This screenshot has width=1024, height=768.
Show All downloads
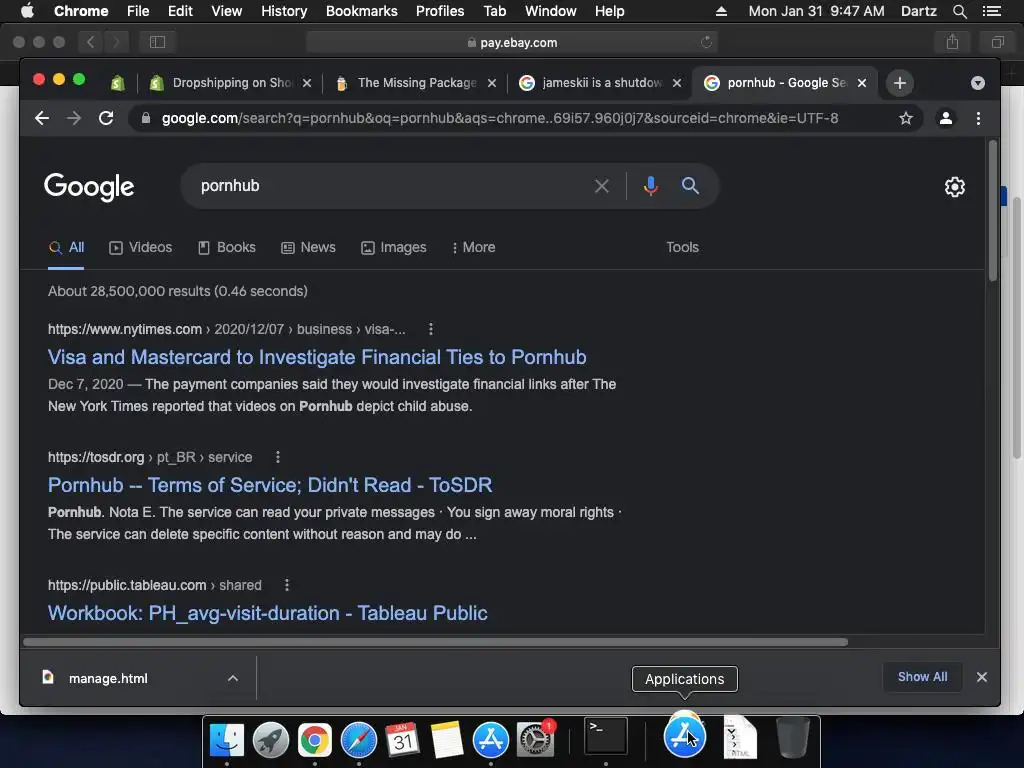922,677
